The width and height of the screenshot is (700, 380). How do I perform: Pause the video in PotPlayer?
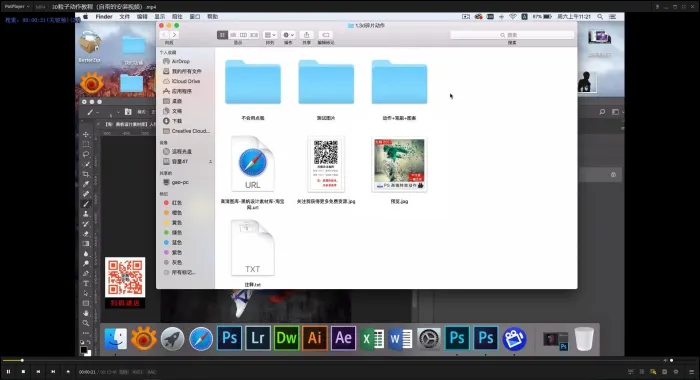[x=8, y=372]
